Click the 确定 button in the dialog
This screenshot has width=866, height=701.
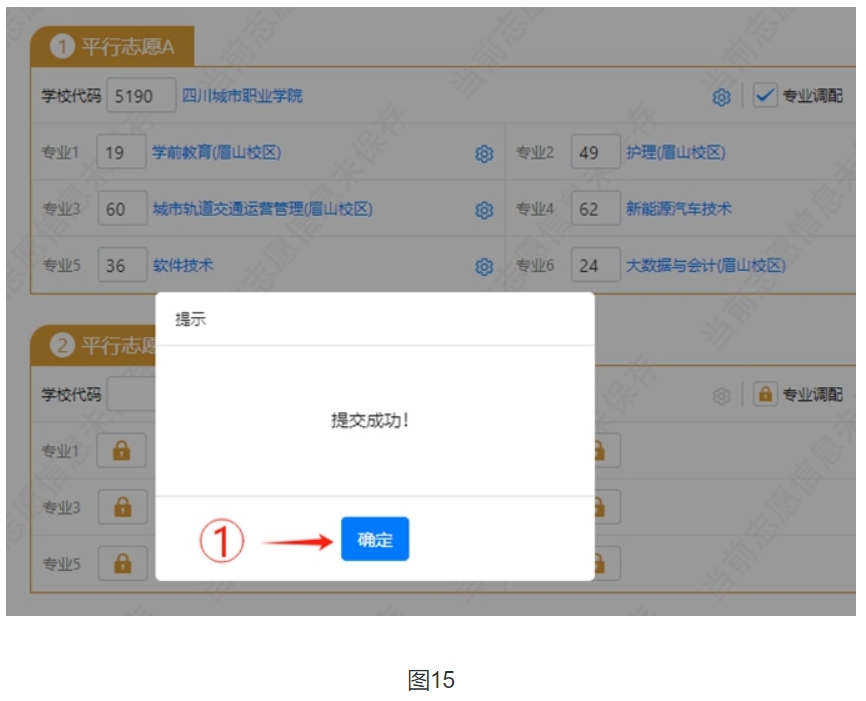(x=375, y=540)
